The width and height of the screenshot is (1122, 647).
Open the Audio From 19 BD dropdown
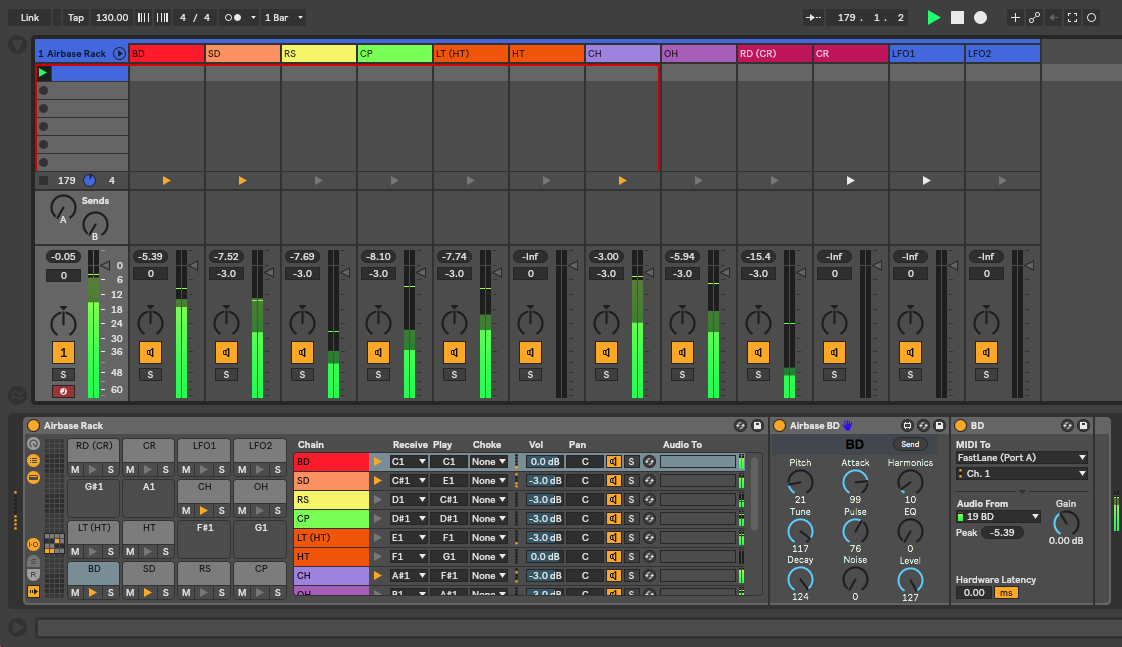(x=998, y=517)
